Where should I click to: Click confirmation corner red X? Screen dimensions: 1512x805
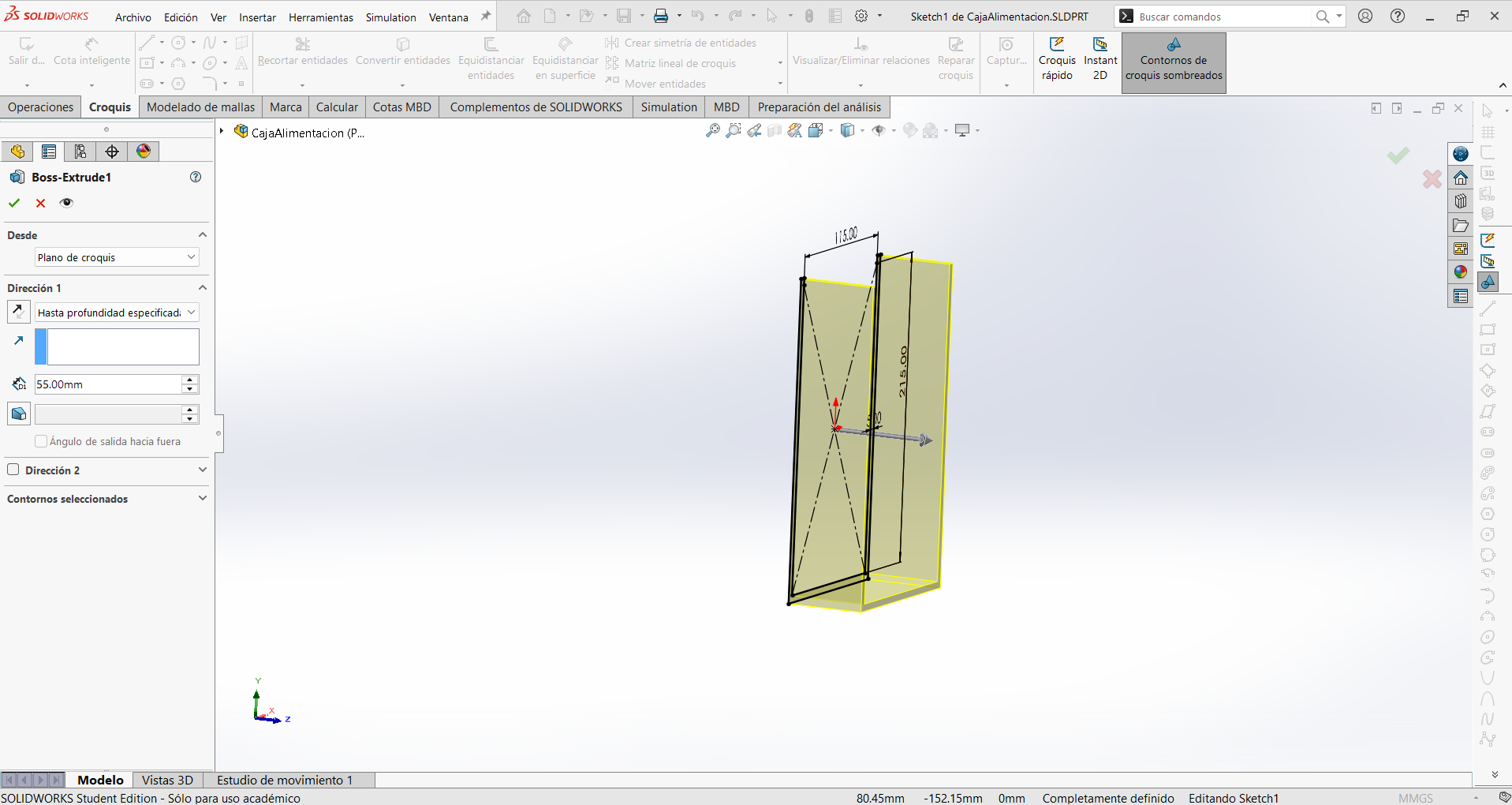[x=1432, y=179]
